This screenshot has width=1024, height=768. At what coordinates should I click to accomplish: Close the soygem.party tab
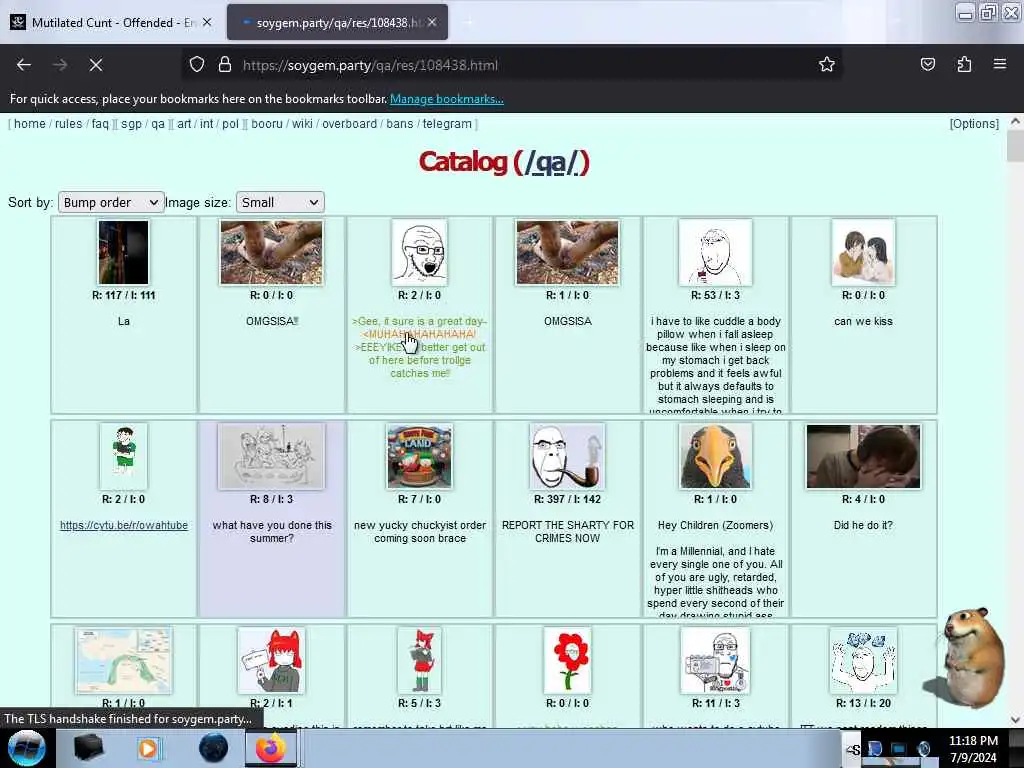pyautogui.click(x=432, y=22)
